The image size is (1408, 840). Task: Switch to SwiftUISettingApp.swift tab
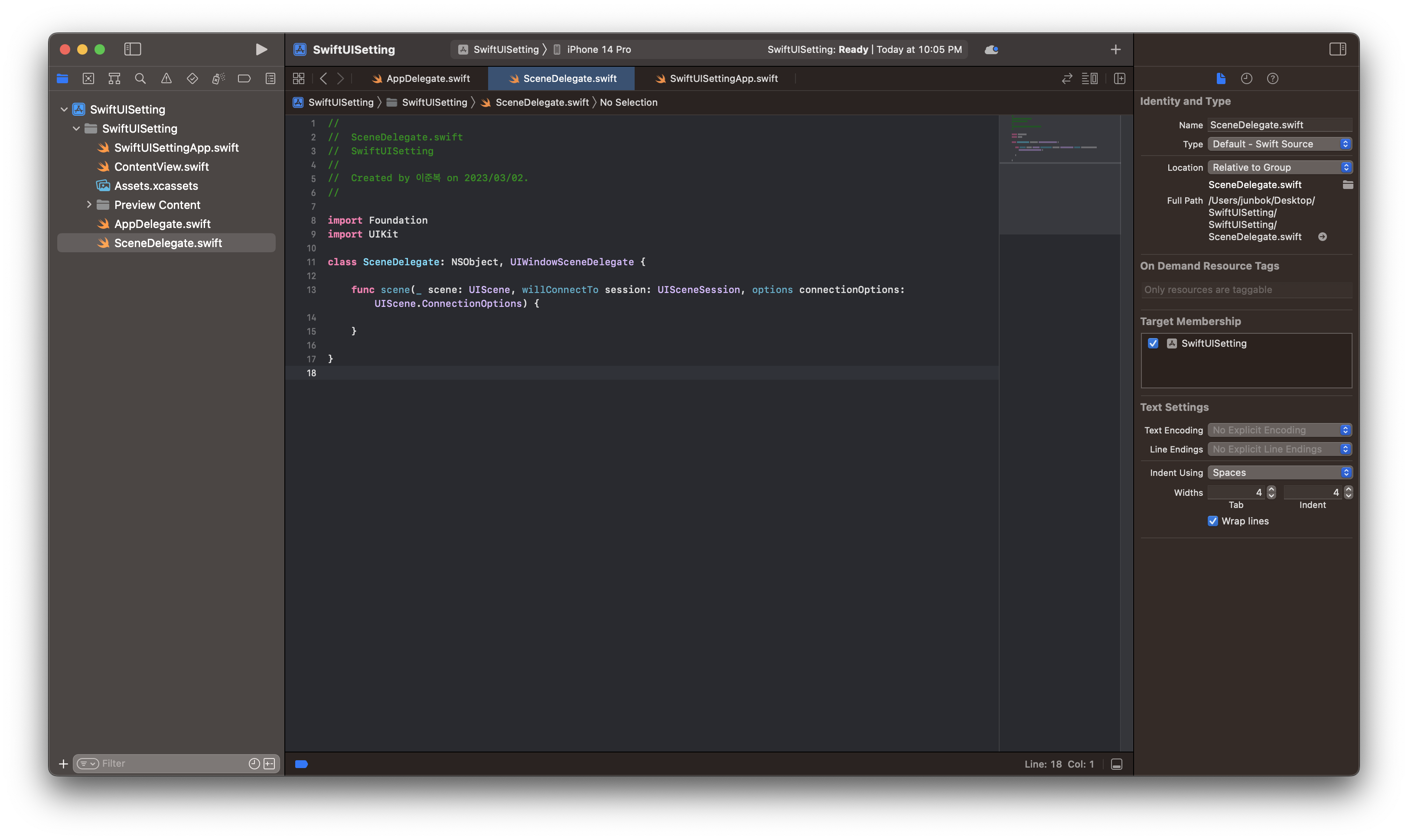point(723,79)
